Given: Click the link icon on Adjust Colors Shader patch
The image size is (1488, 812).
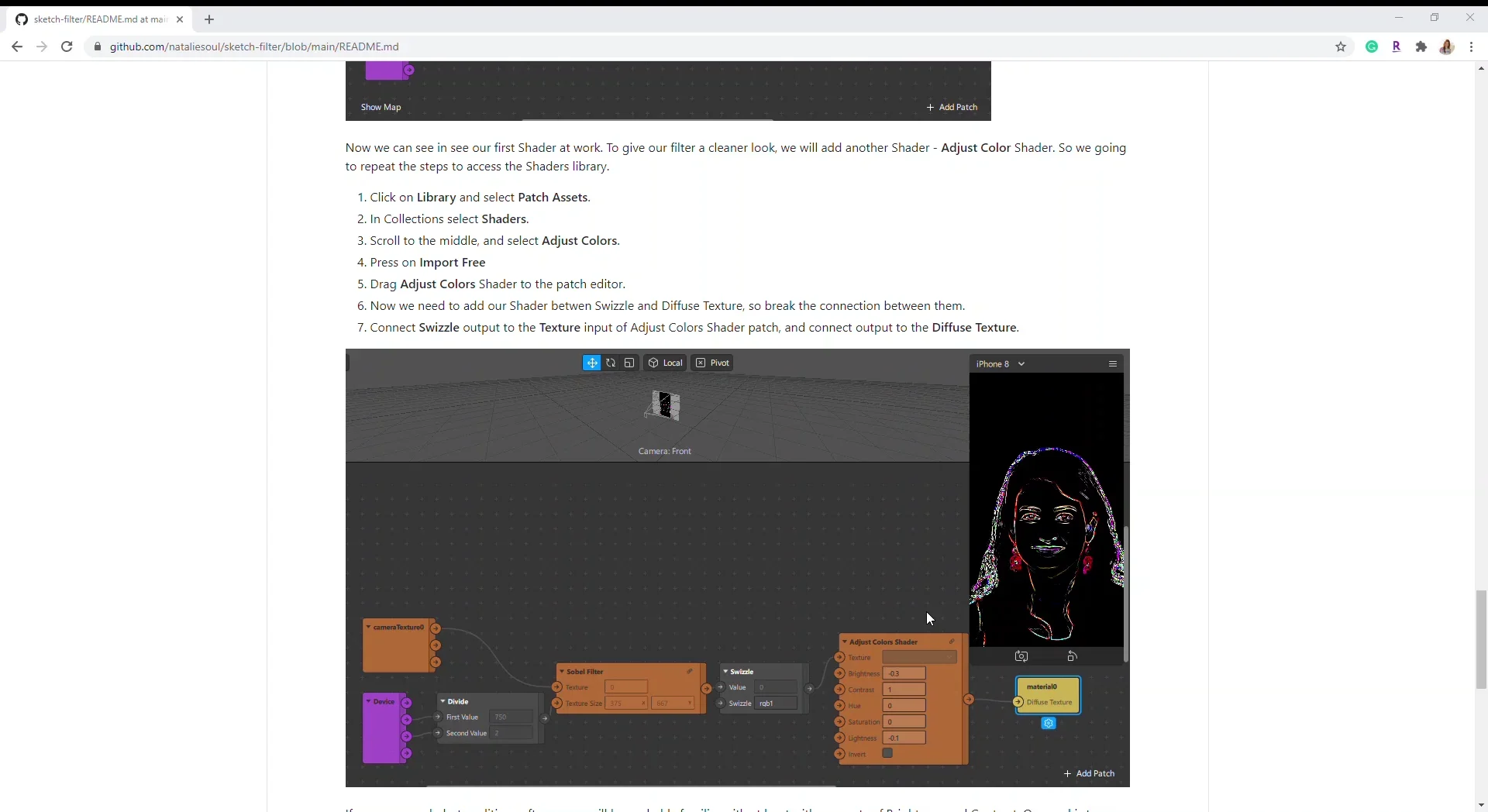Looking at the screenshot, I should coord(952,642).
